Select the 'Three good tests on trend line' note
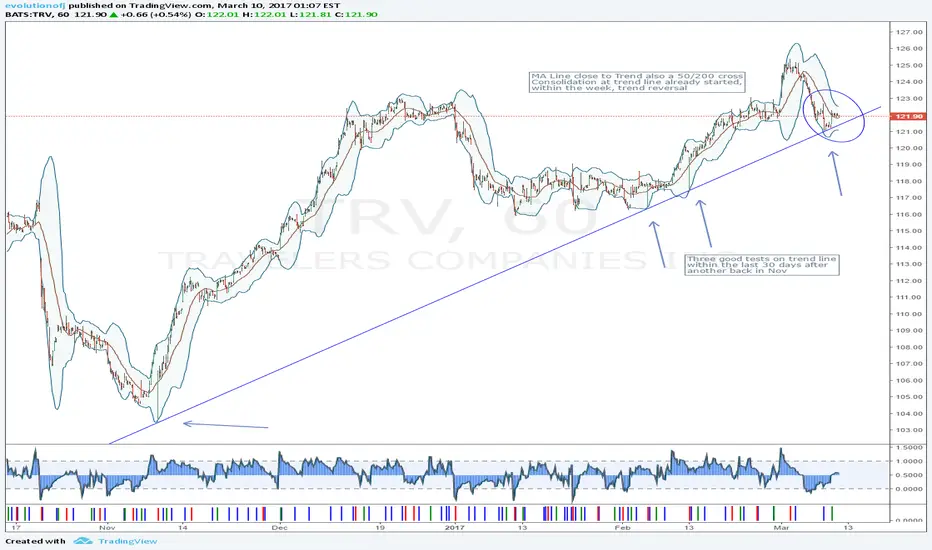 click(x=762, y=265)
